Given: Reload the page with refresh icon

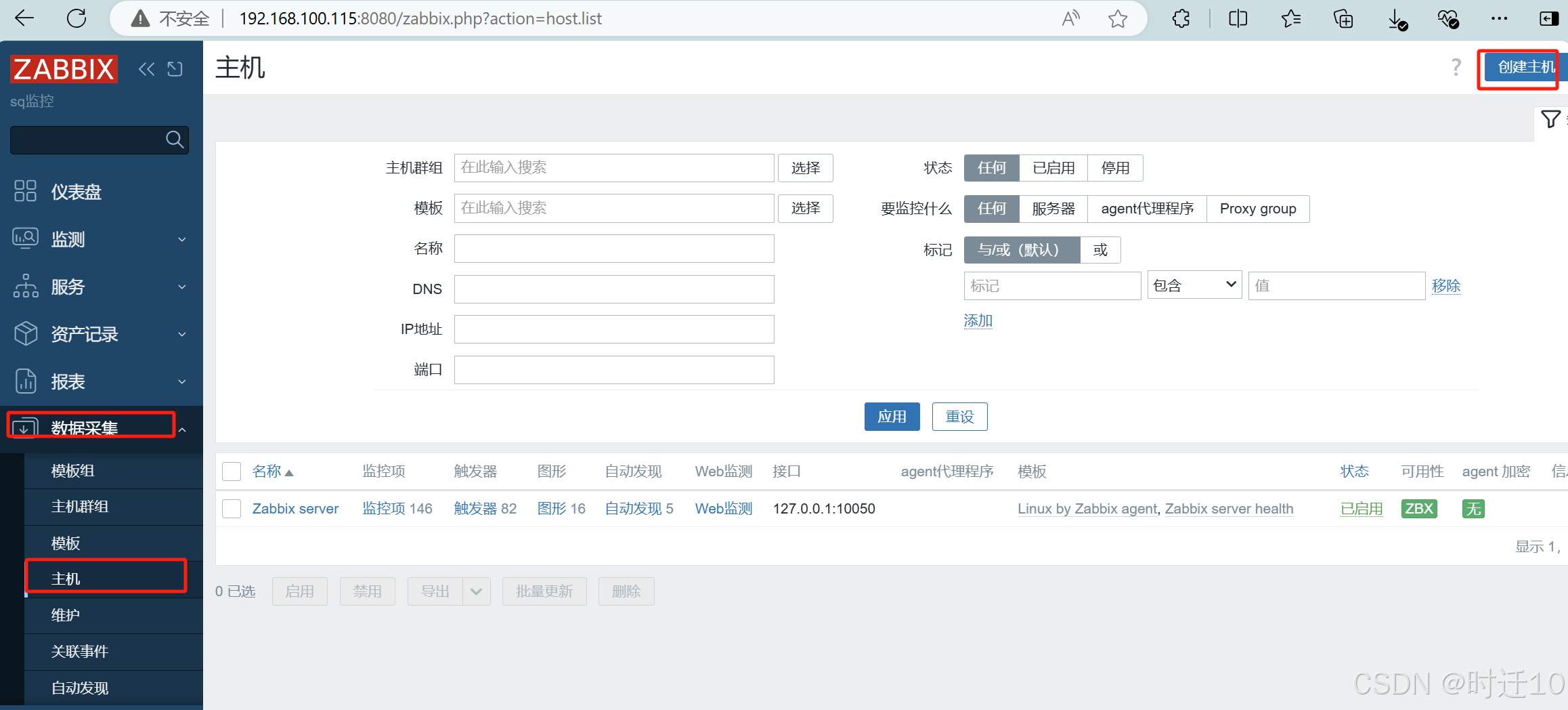Looking at the screenshot, I should [x=77, y=18].
